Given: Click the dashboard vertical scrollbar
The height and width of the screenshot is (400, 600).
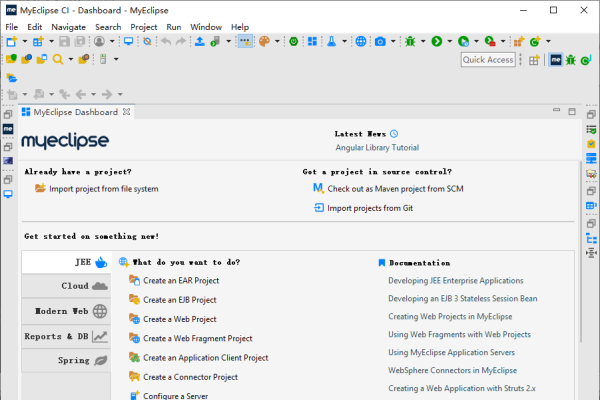Looking at the screenshot, I should [581, 253].
